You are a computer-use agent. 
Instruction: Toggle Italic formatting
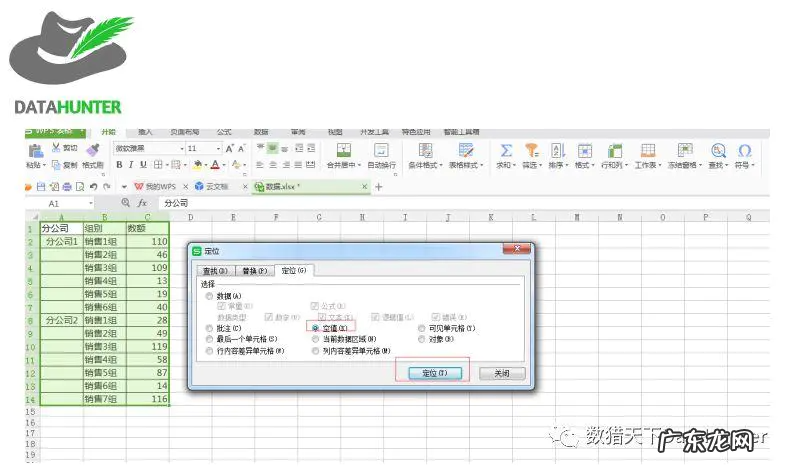pyautogui.click(x=131, y=165)
